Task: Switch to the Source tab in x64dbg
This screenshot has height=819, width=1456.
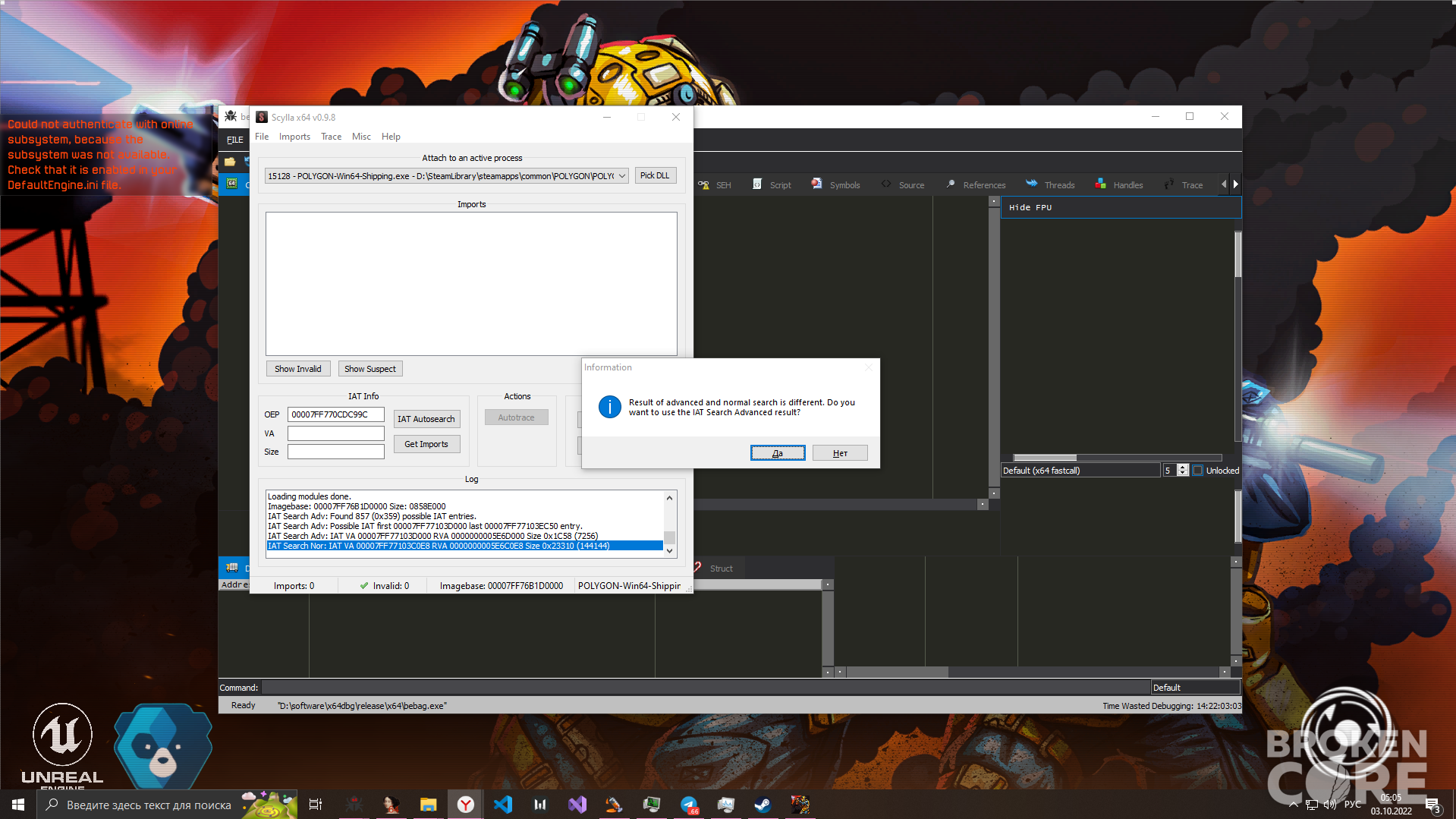Action: [x=903, y=185]
